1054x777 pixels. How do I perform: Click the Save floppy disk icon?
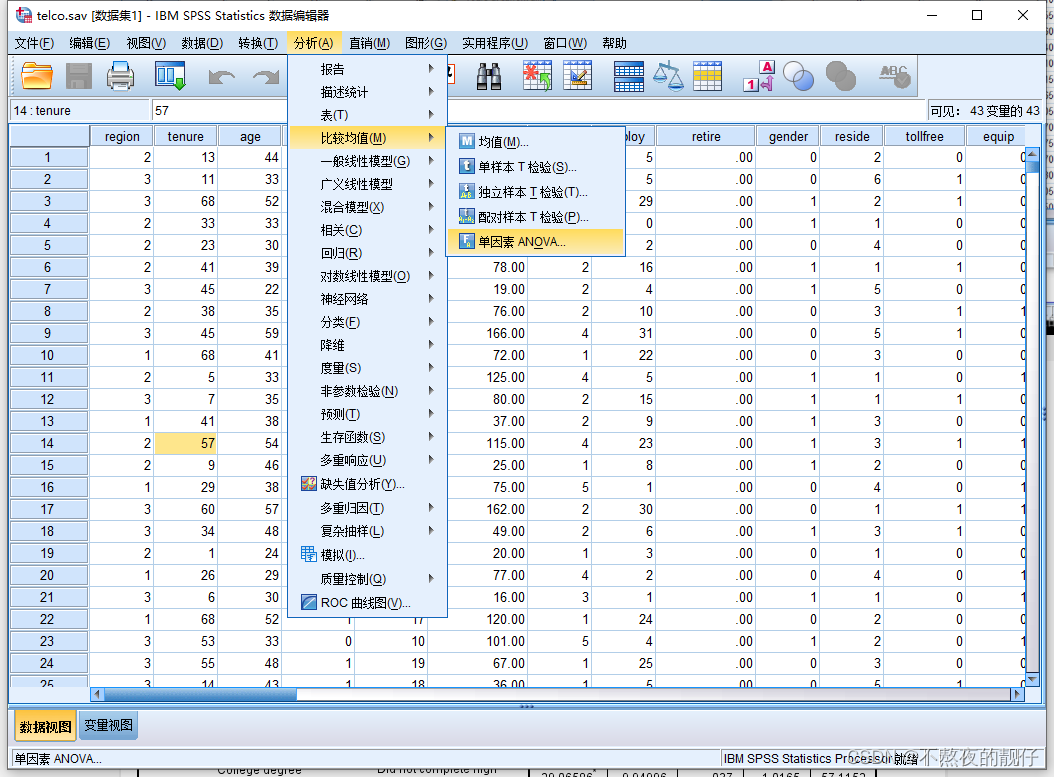coord(79,76)
